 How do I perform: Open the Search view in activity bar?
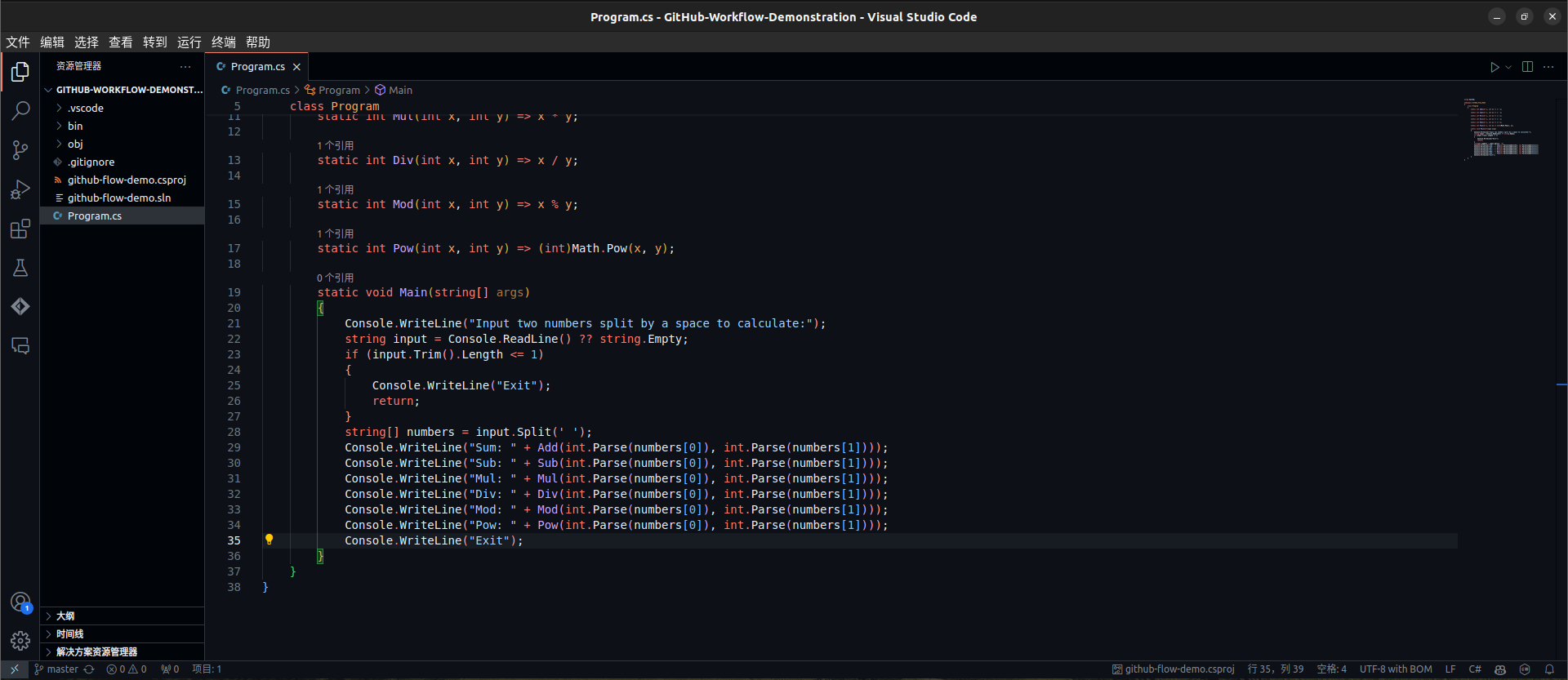(x=20, y=110)
